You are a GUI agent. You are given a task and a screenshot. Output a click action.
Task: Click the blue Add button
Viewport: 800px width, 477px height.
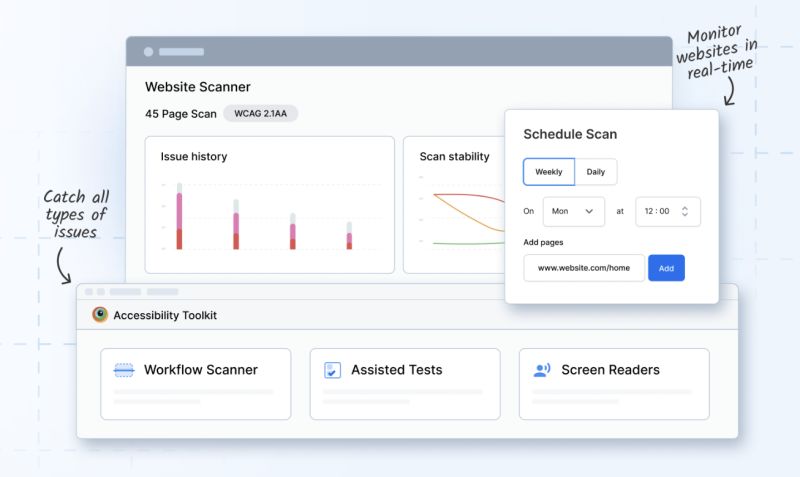pyautogui.click(x=666, y=268)
